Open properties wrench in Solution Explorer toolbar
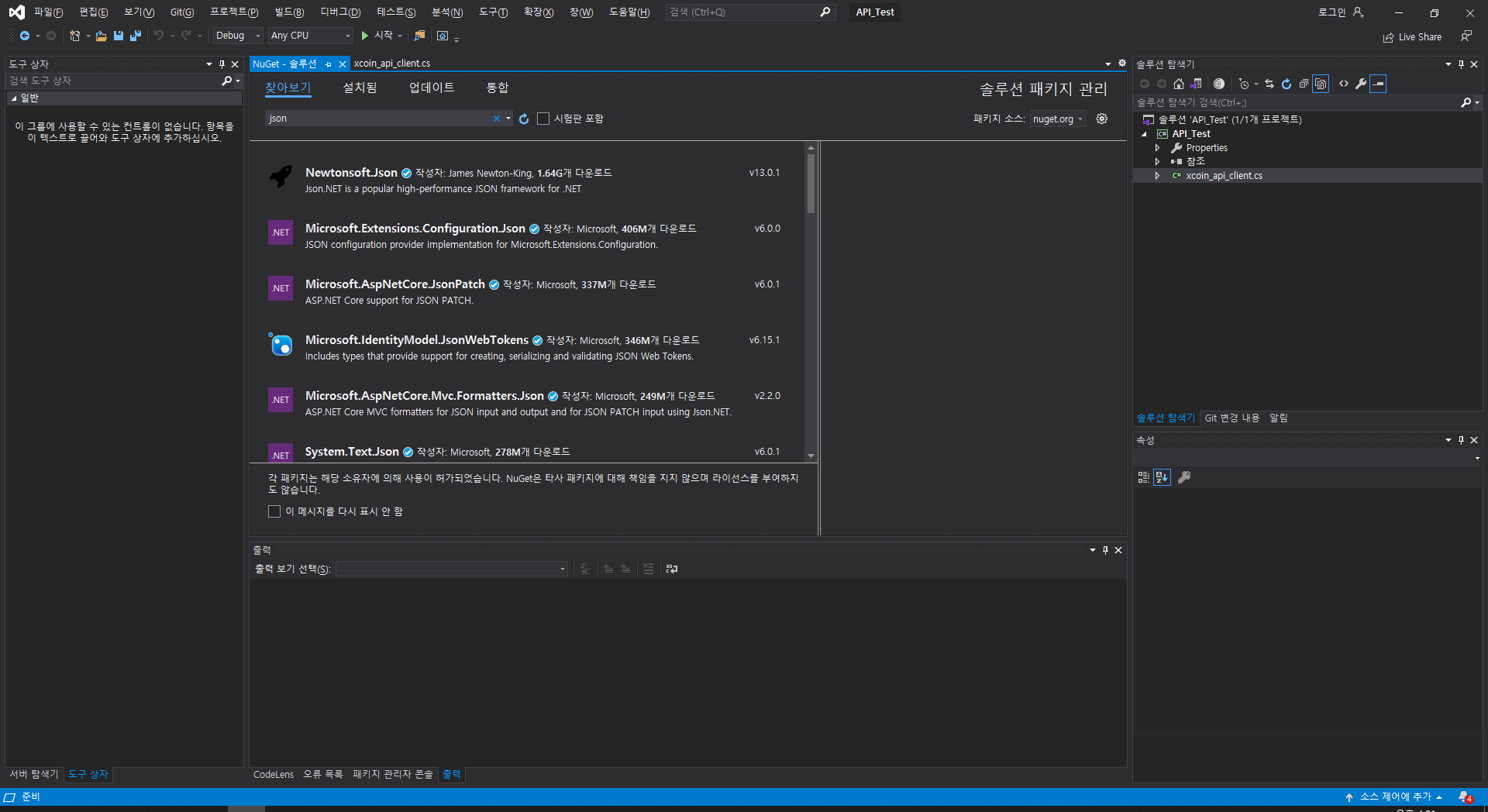 click(x=1361, y=84)
